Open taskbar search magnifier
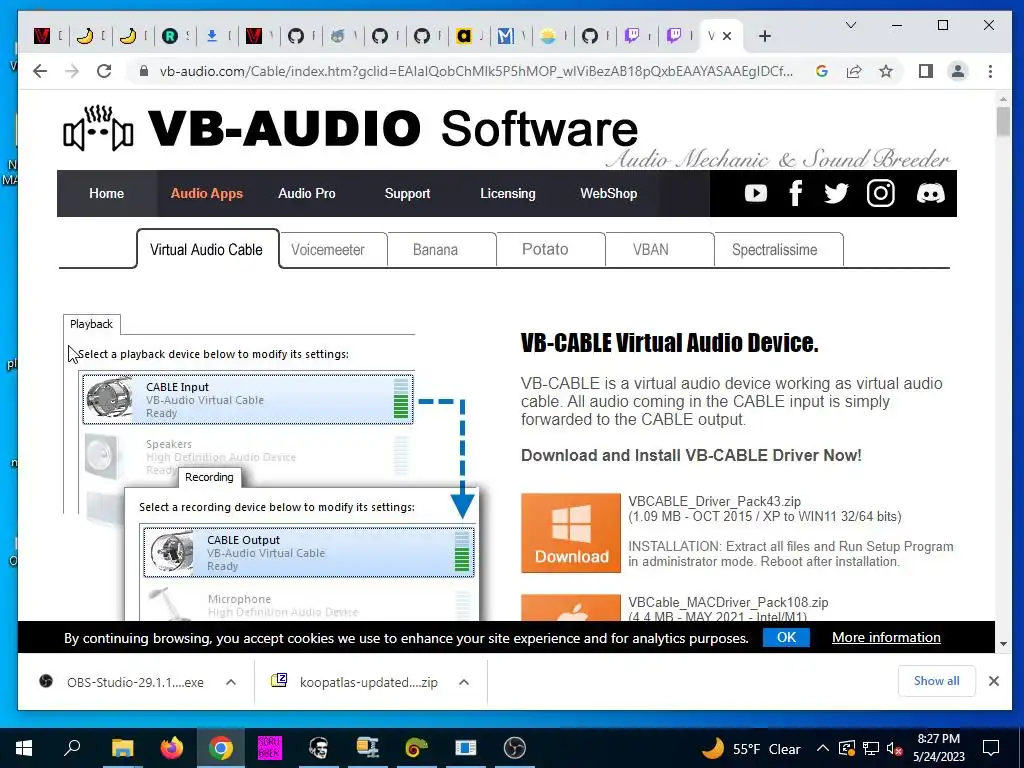The width and height of the screenshot is (1024, 768). point(72,748)
